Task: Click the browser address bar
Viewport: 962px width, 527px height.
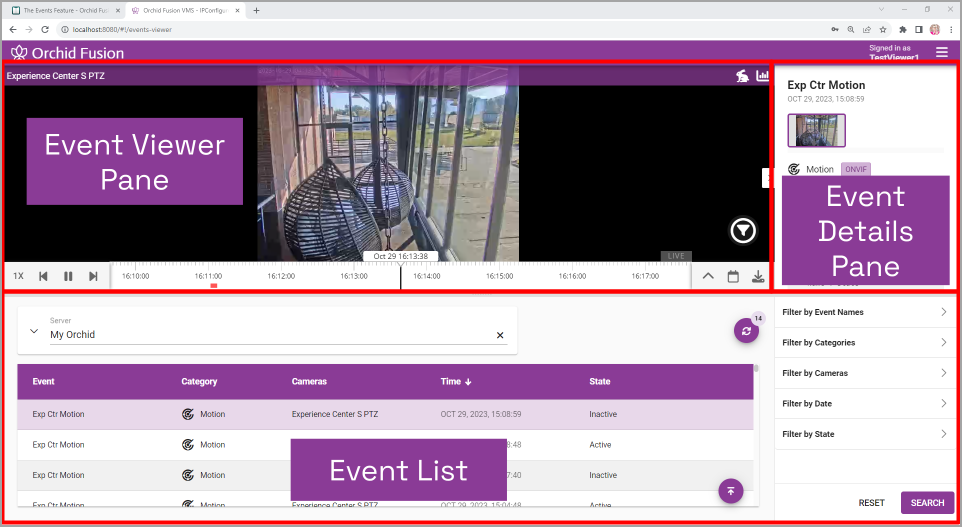Action: [442, 29]
